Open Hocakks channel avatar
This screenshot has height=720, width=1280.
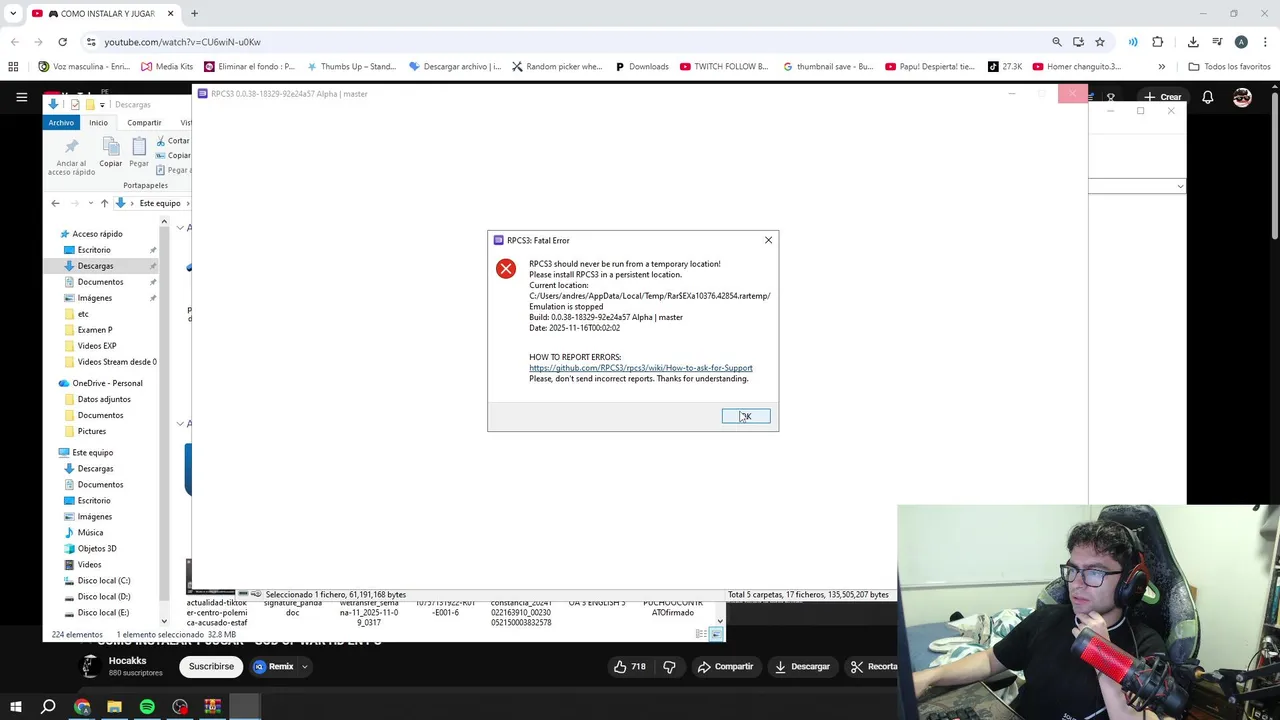[x=90, y=666]
